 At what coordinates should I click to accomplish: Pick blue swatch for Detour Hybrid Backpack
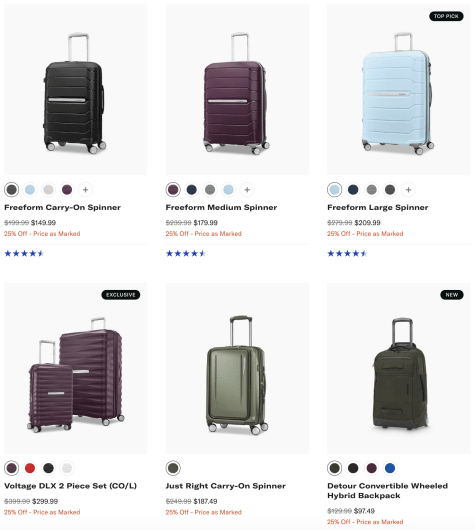coord(390,468)
